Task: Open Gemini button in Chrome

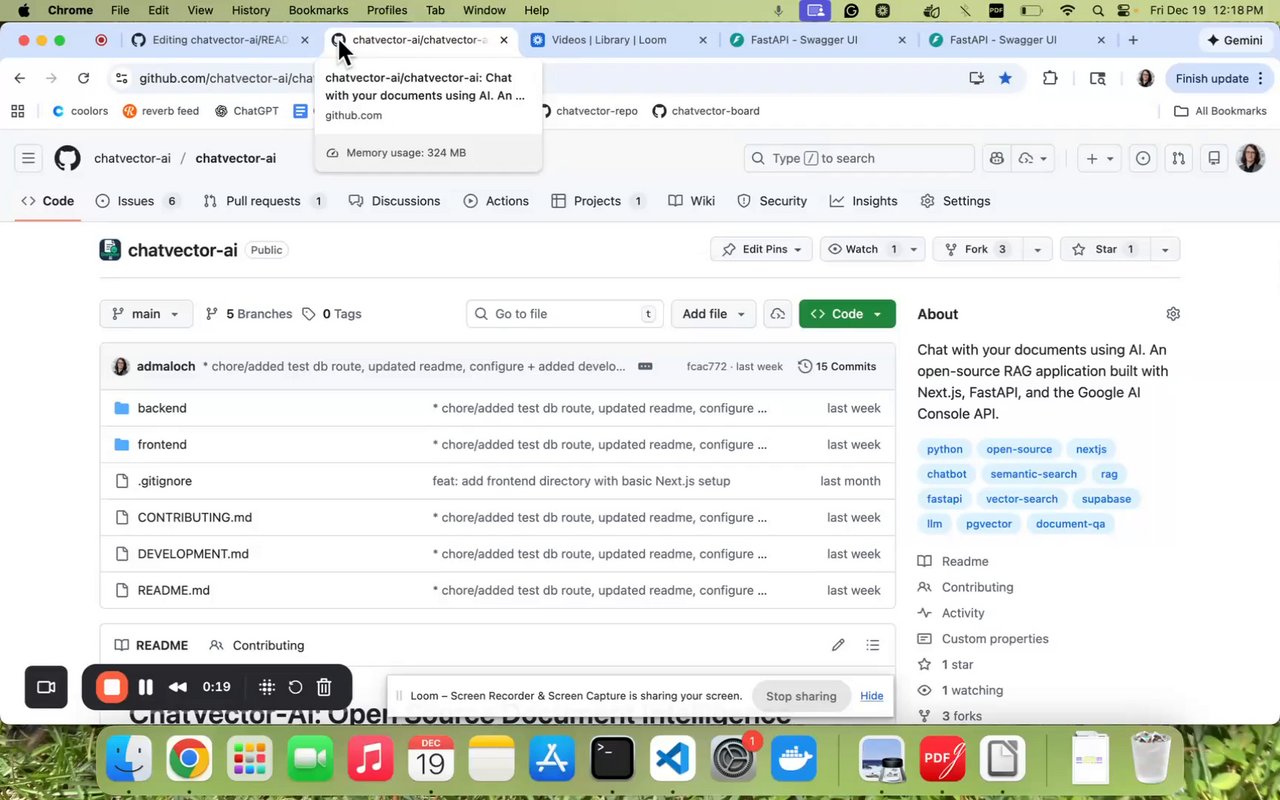Action: point(1234,40)
